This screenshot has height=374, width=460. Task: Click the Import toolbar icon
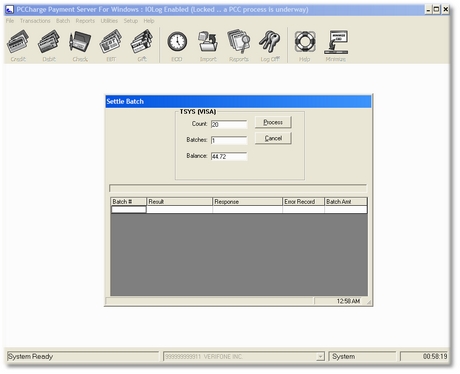(x=208, y=45)
